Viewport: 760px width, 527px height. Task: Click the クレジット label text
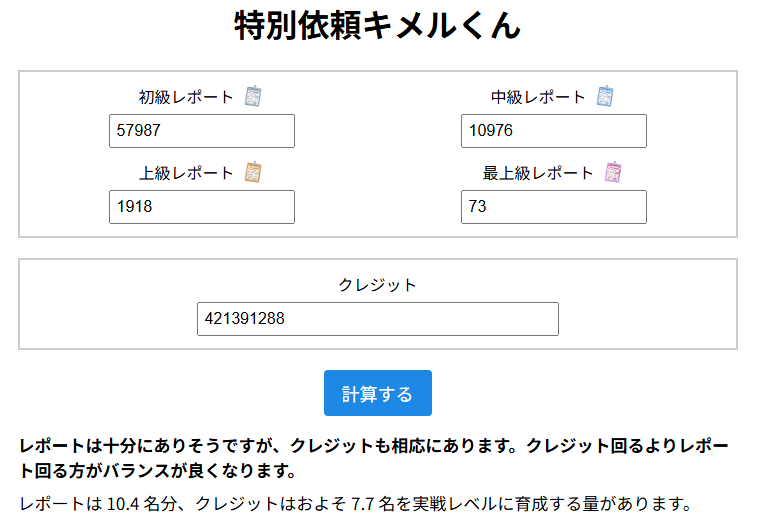pyautogui.click(x=378, y=285)
